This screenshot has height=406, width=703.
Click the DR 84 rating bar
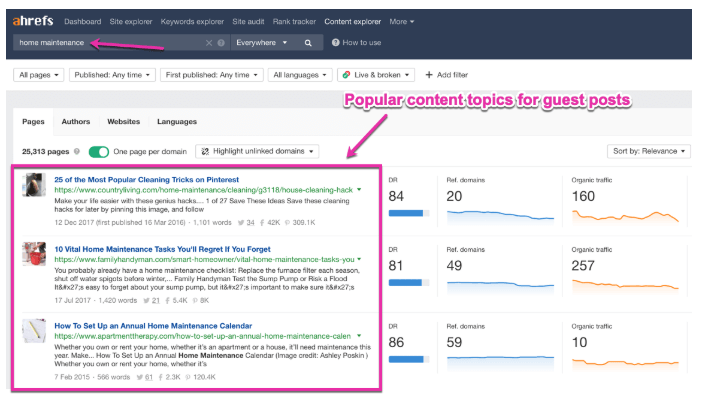[408, 213]
